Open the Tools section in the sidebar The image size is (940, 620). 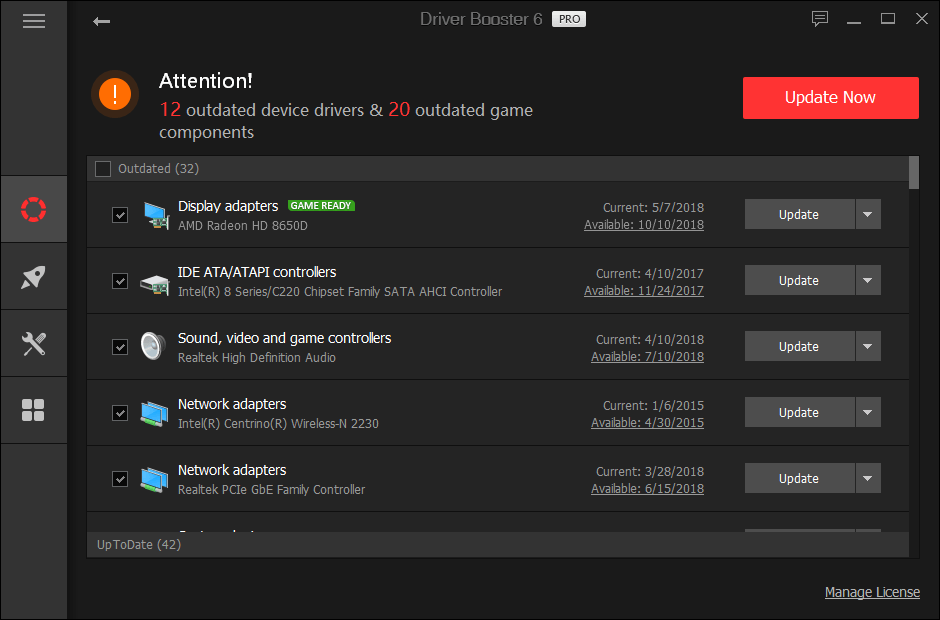(33, 343)
